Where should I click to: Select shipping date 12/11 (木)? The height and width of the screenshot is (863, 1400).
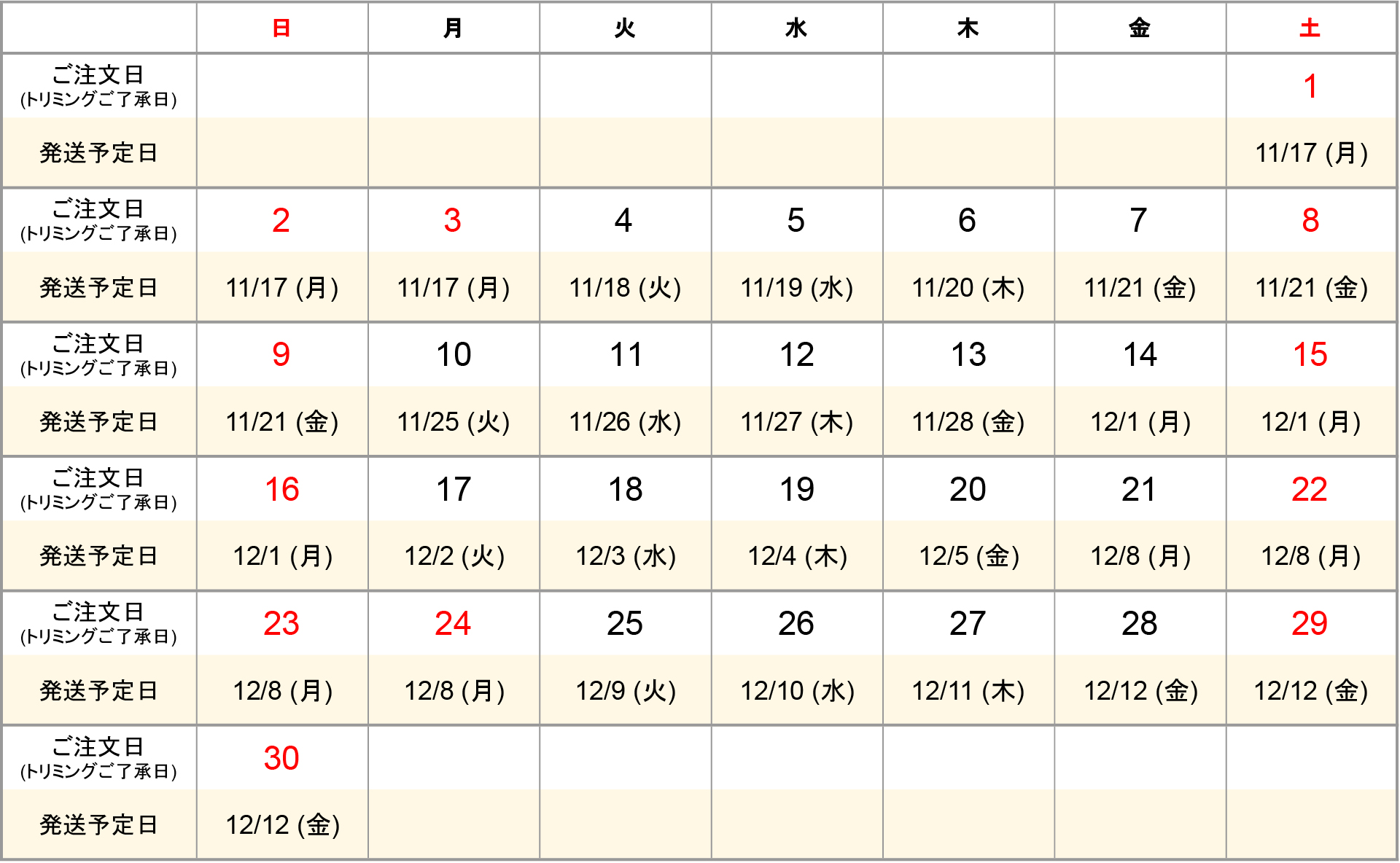pyautogui.click(x=968, y=691)
